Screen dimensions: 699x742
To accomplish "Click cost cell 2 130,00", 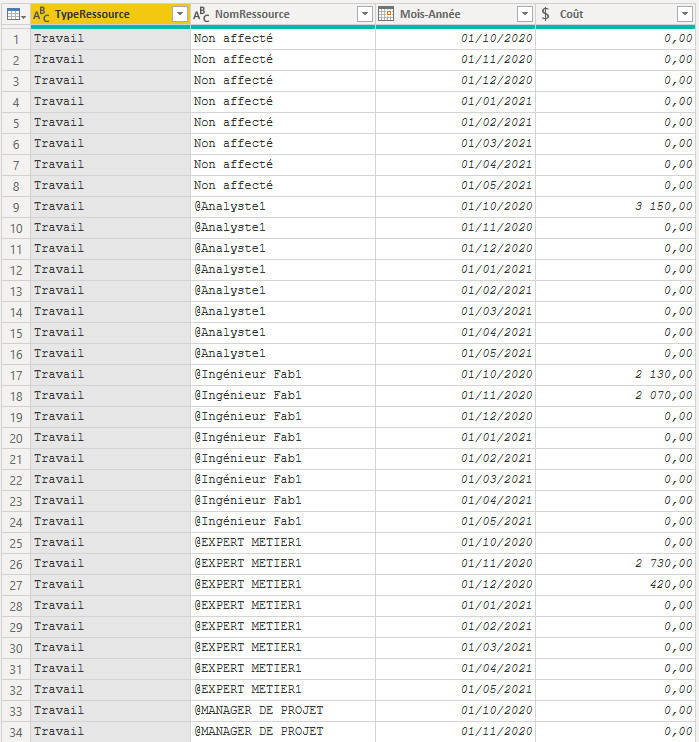I will point(664,374).
